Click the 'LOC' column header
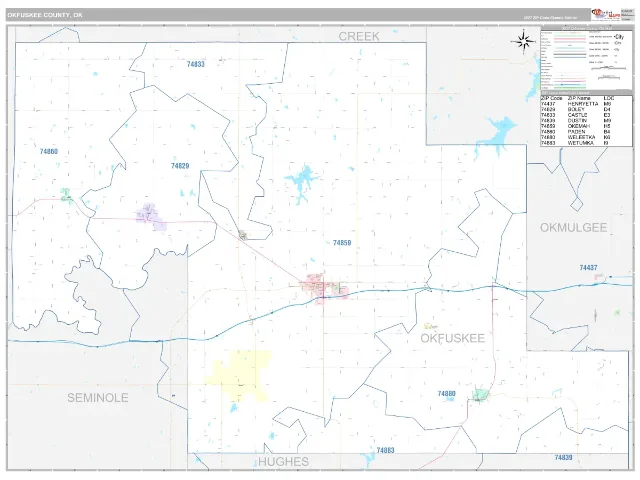 [609, 98]
